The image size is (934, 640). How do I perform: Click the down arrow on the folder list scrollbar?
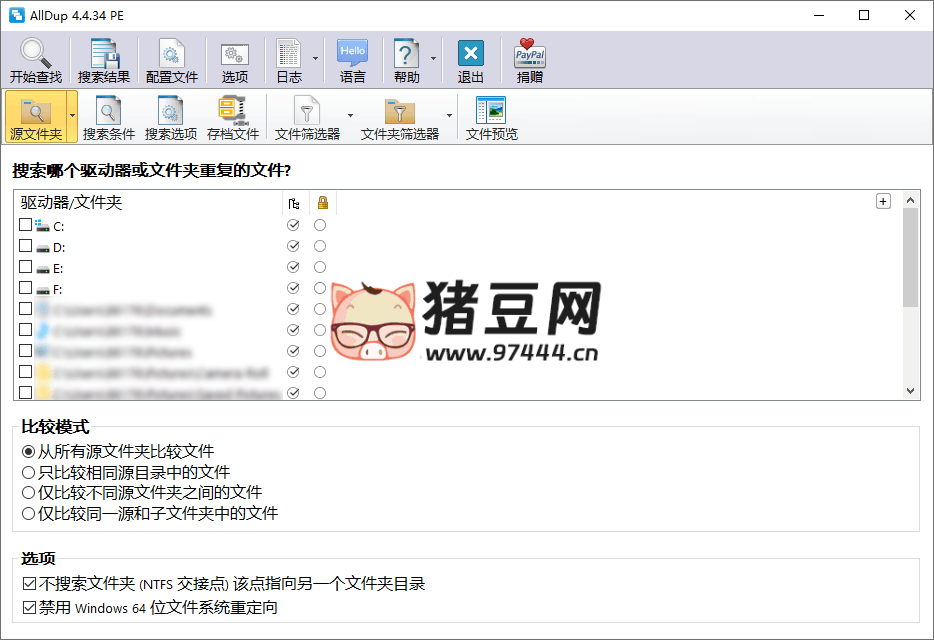pyautogui.click(x=911, y=389)
